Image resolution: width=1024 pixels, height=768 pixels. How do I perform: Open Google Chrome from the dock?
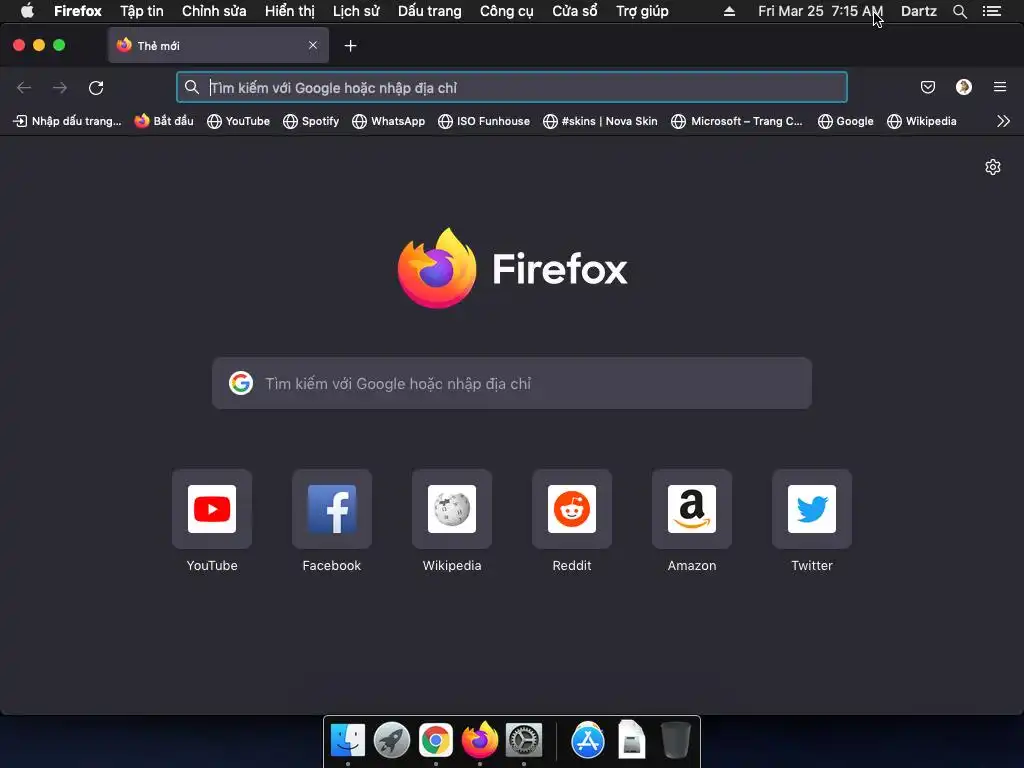point(436,740)
